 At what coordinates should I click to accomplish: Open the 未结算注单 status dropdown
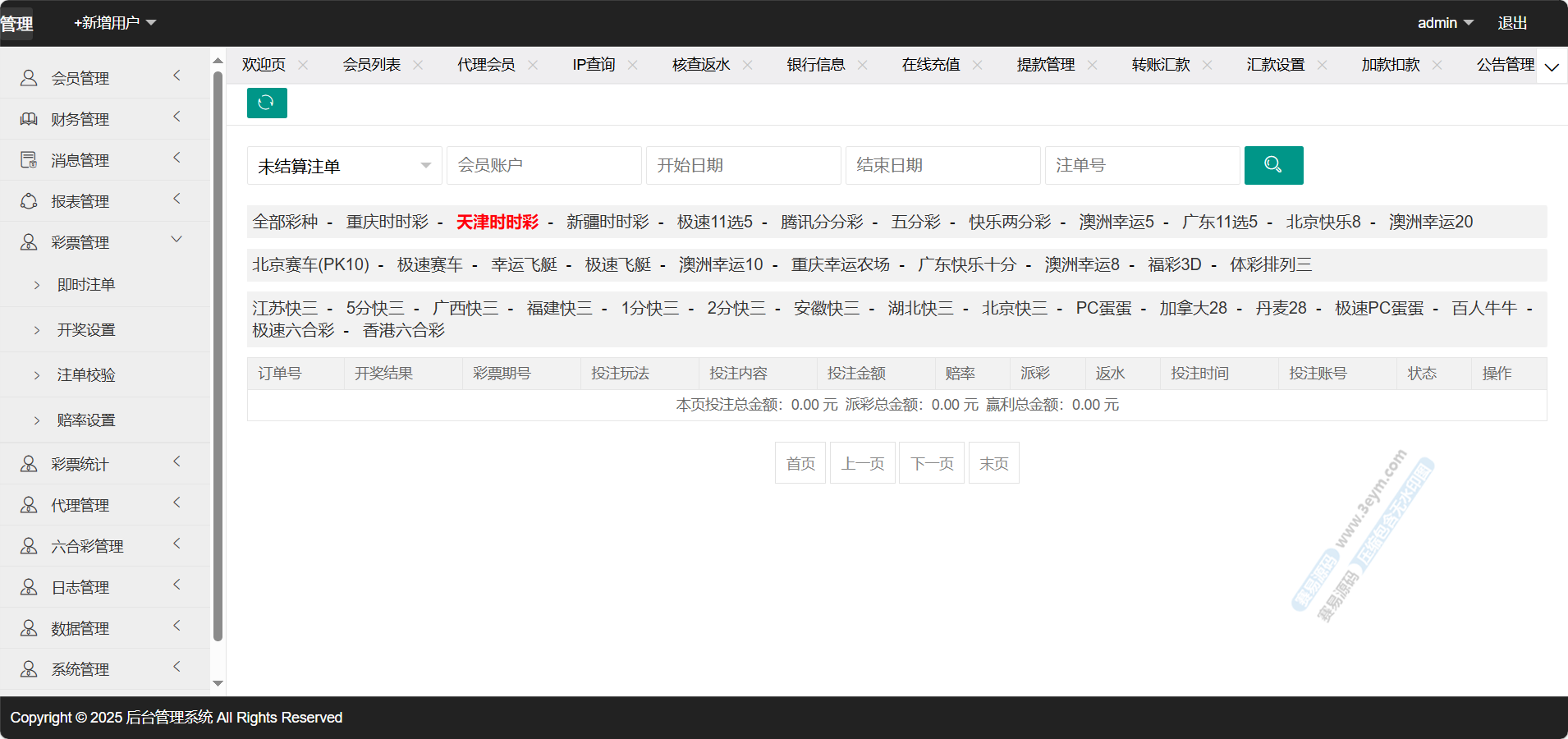coord(344,166)
